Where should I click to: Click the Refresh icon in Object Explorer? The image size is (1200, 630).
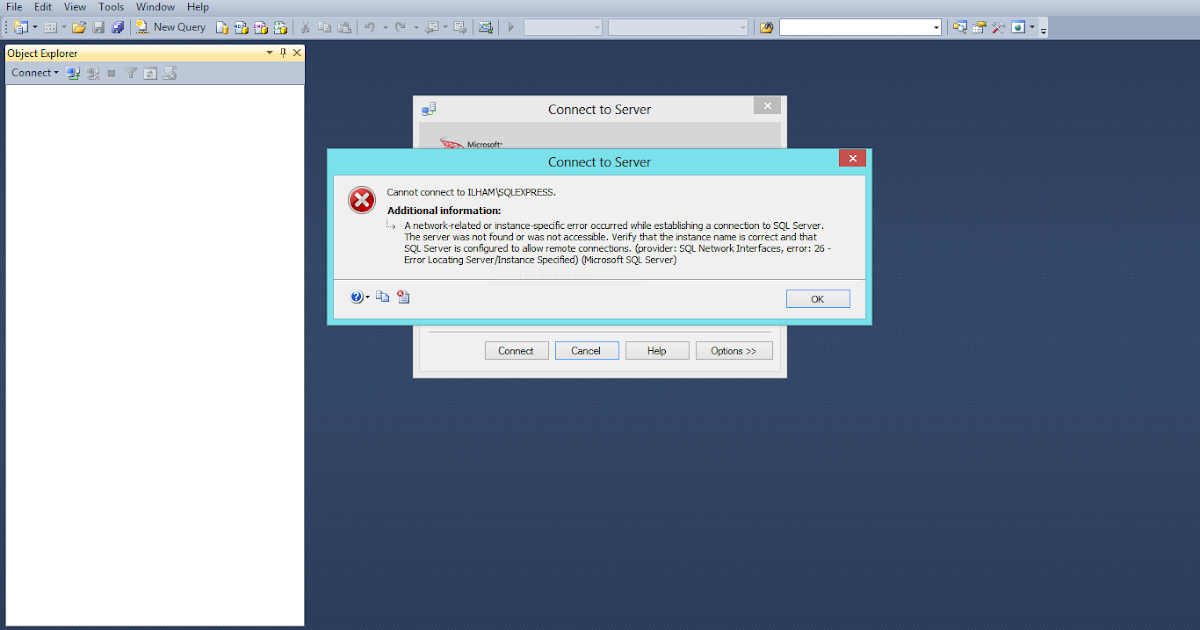[x=150, y=73]
